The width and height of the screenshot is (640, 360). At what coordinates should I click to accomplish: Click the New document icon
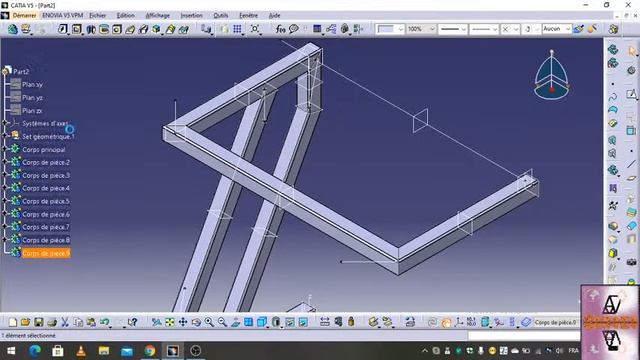coord(12,322)
